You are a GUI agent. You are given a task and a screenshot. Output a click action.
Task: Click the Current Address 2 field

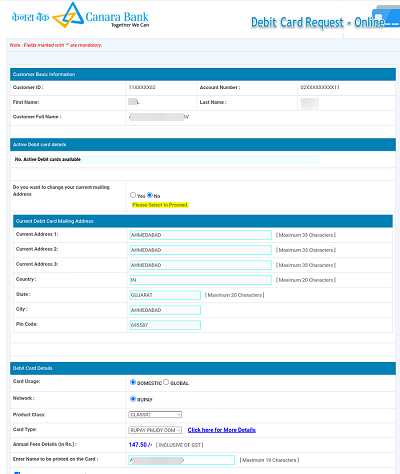coord(201,250)
